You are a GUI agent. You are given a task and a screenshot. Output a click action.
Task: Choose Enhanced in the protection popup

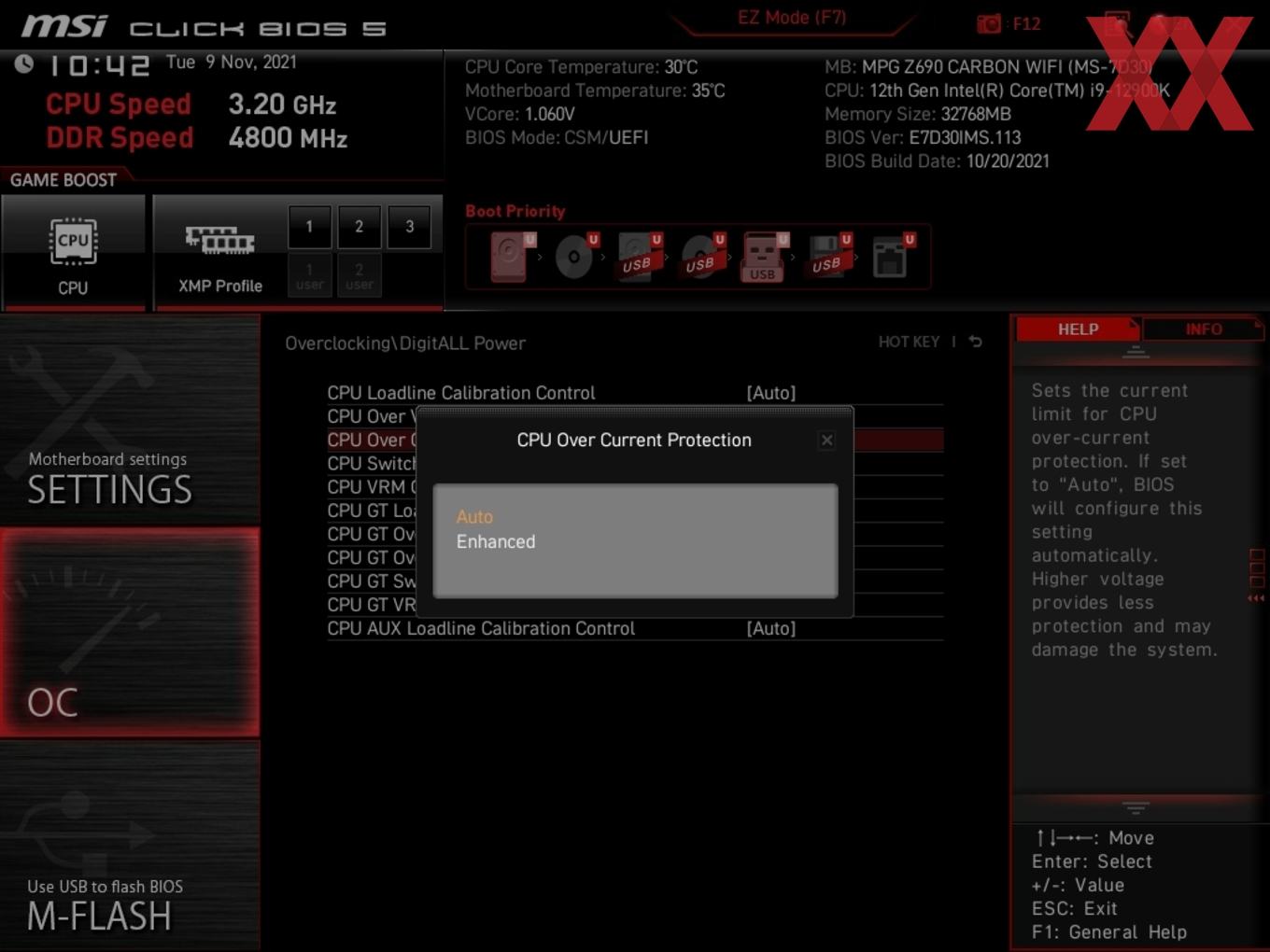coord(496,541)
